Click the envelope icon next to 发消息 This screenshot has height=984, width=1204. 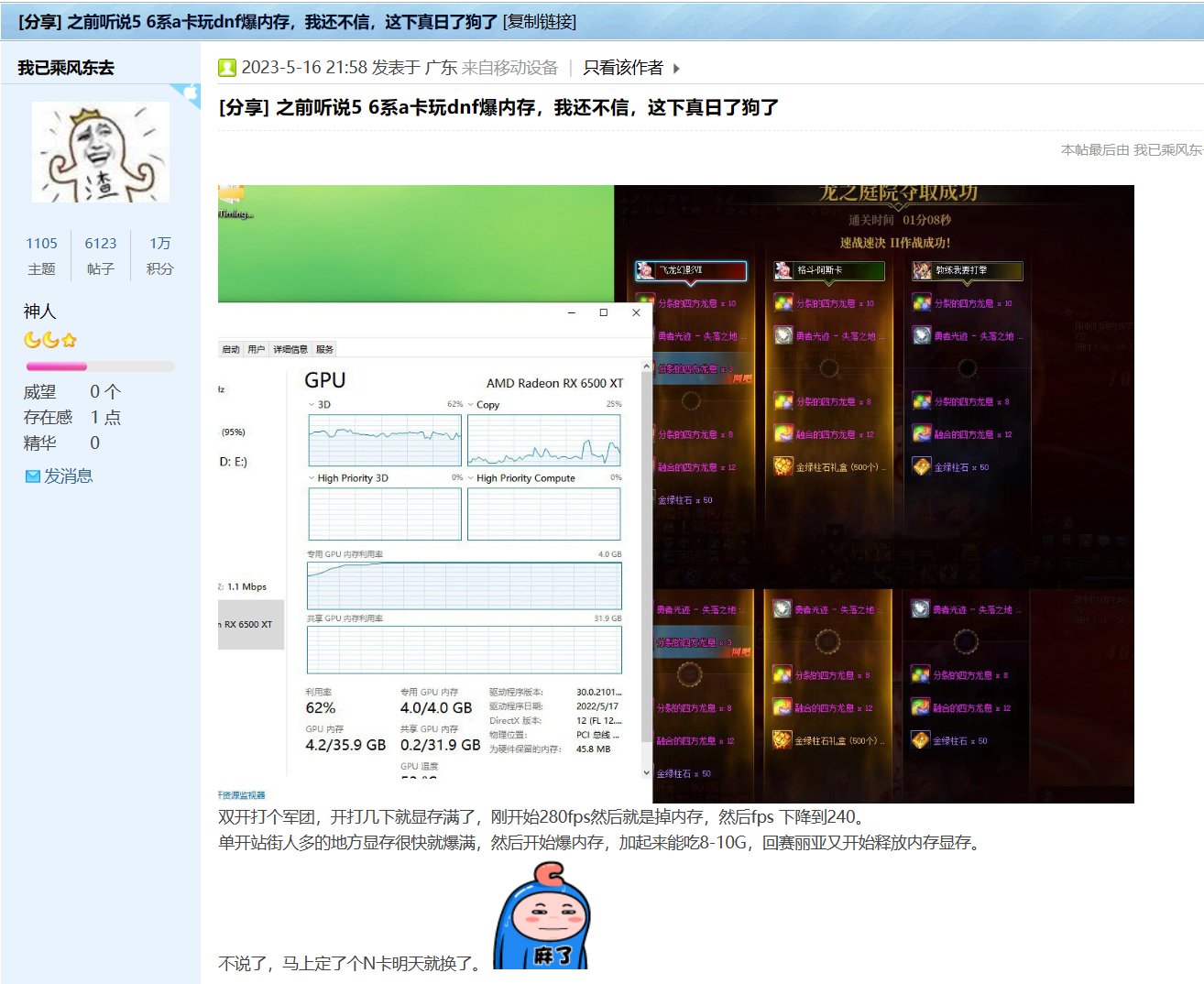coord(33,476)
